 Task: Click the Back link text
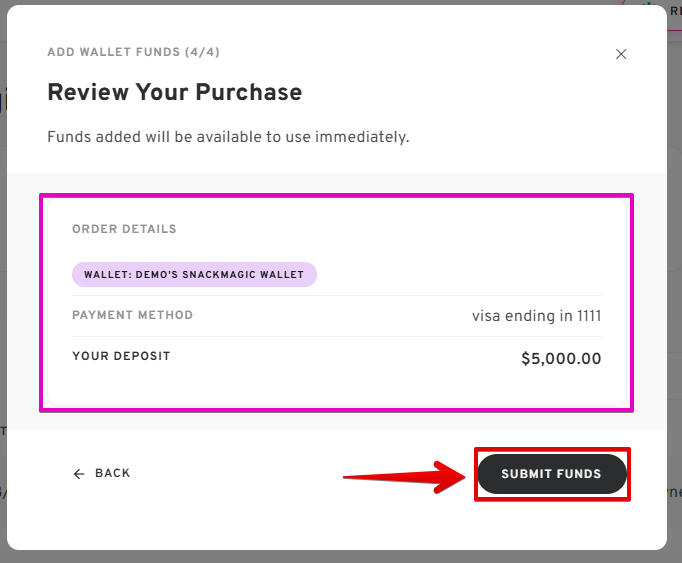tap(113, 474)
